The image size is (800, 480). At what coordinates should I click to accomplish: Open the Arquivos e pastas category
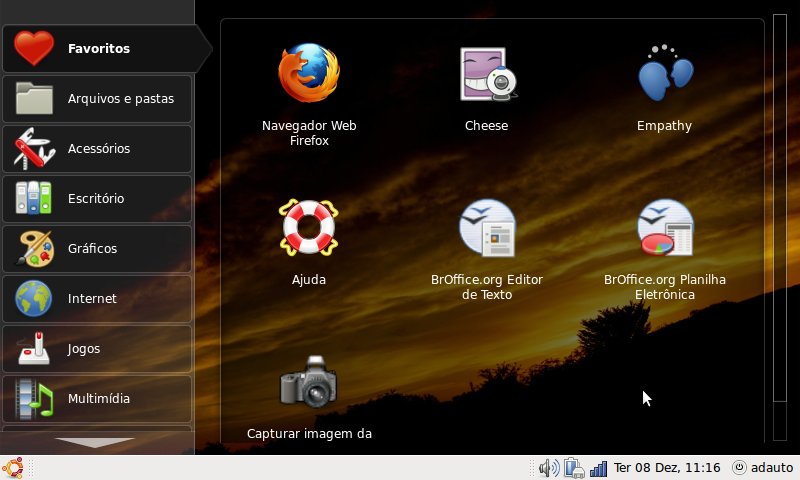coord(97,98)
